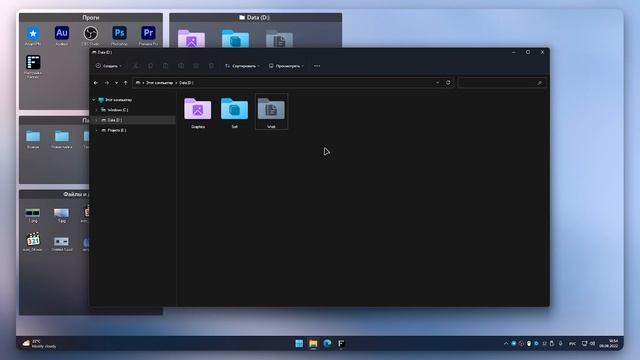Click the Up one level arrow

126,83
